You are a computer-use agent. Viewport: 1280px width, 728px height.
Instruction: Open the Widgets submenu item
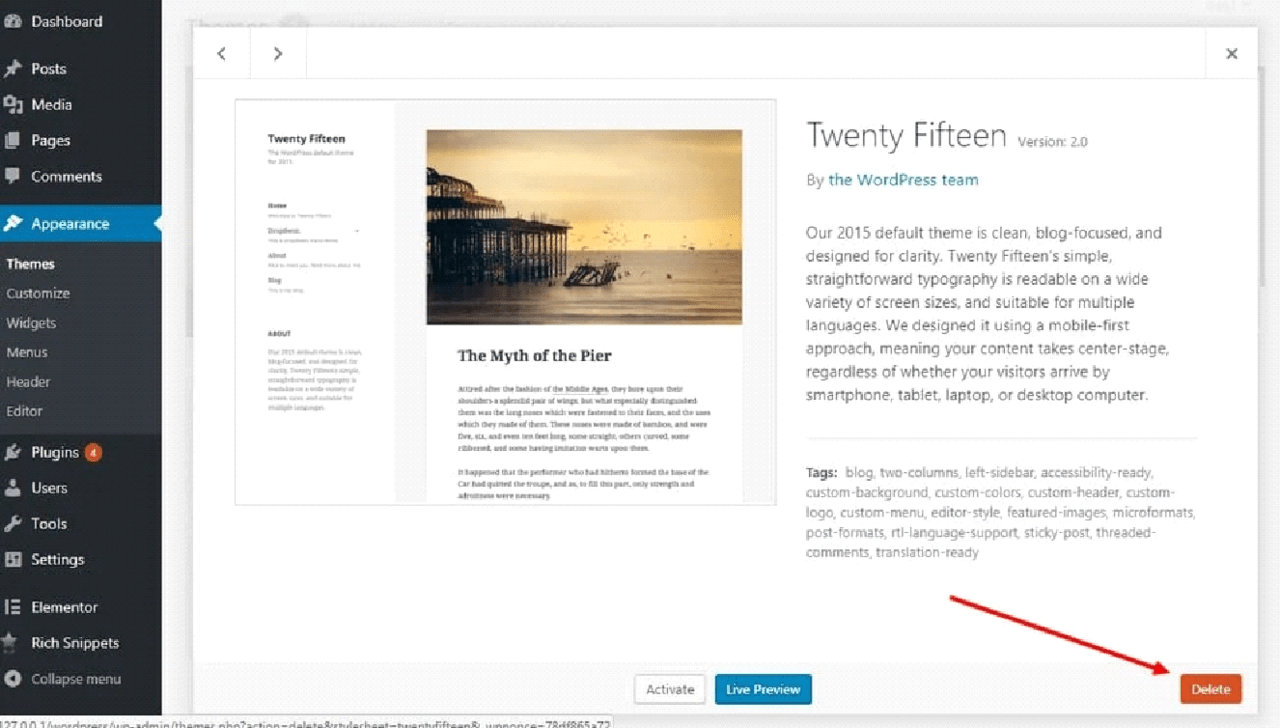coord(31,323)
